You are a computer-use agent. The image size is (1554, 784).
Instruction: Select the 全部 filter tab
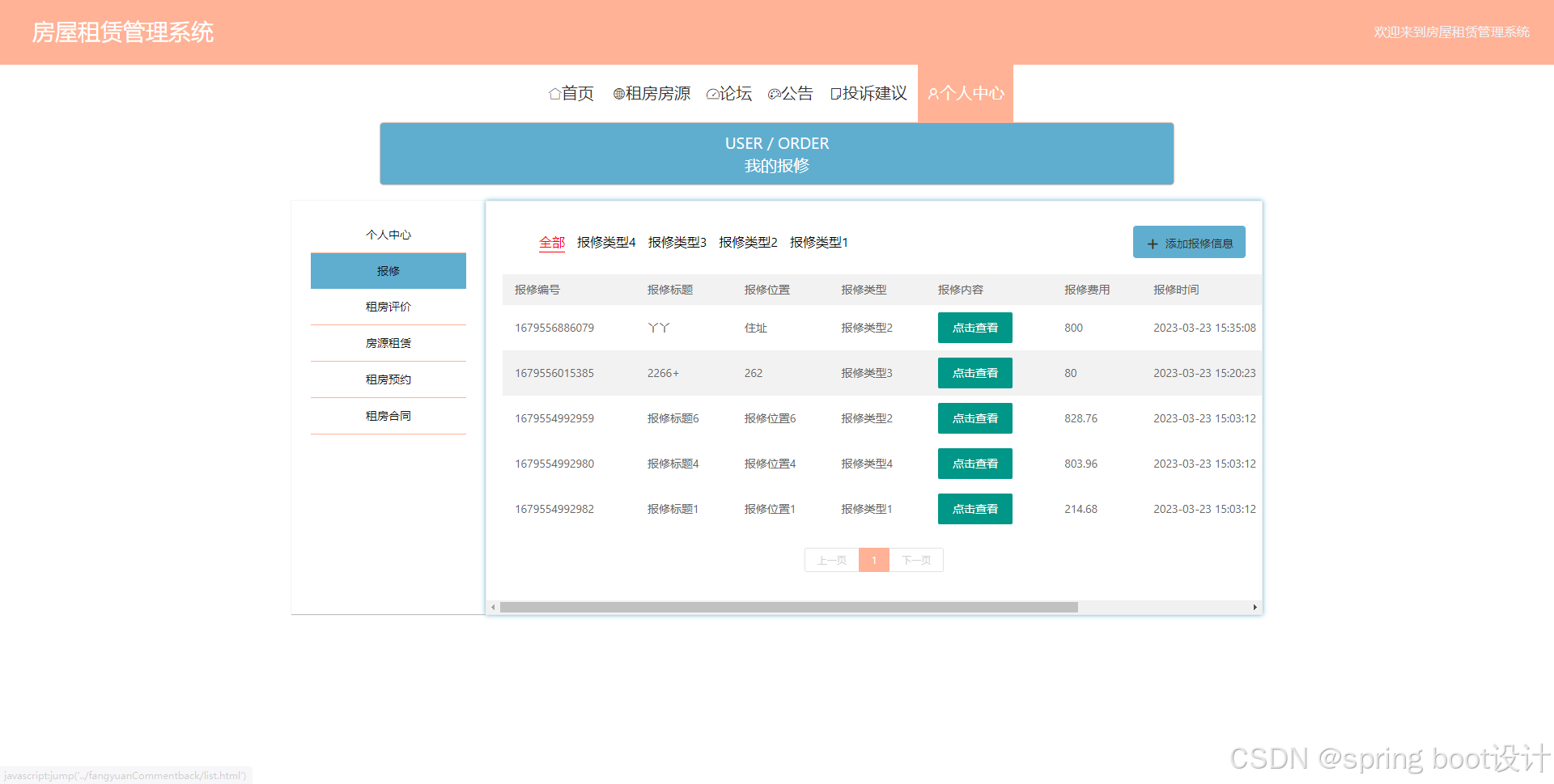pos(551,242)
